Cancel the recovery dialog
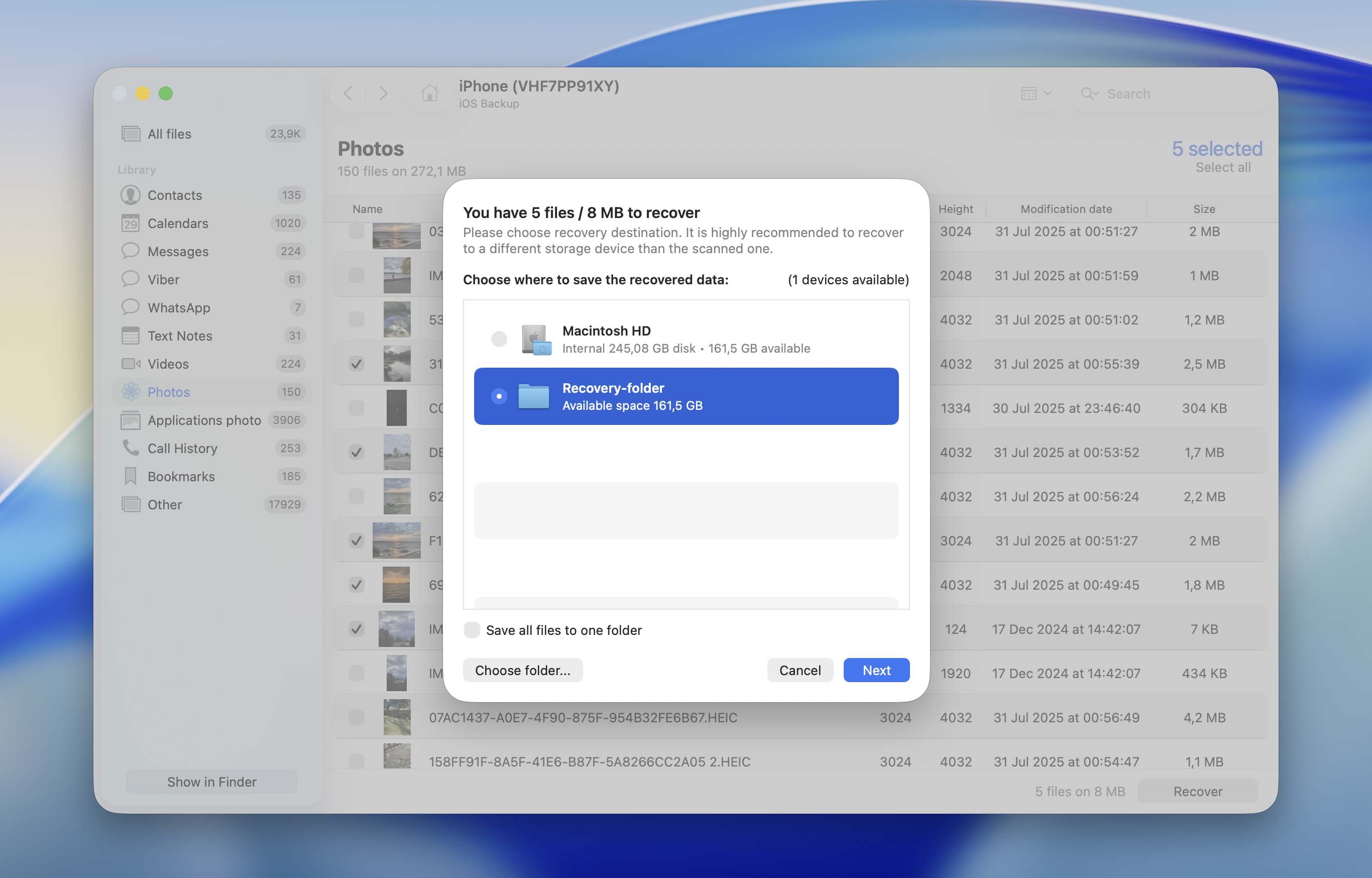Image resolution: width=1372 pixels, height=878 pixels. [799, 671]
